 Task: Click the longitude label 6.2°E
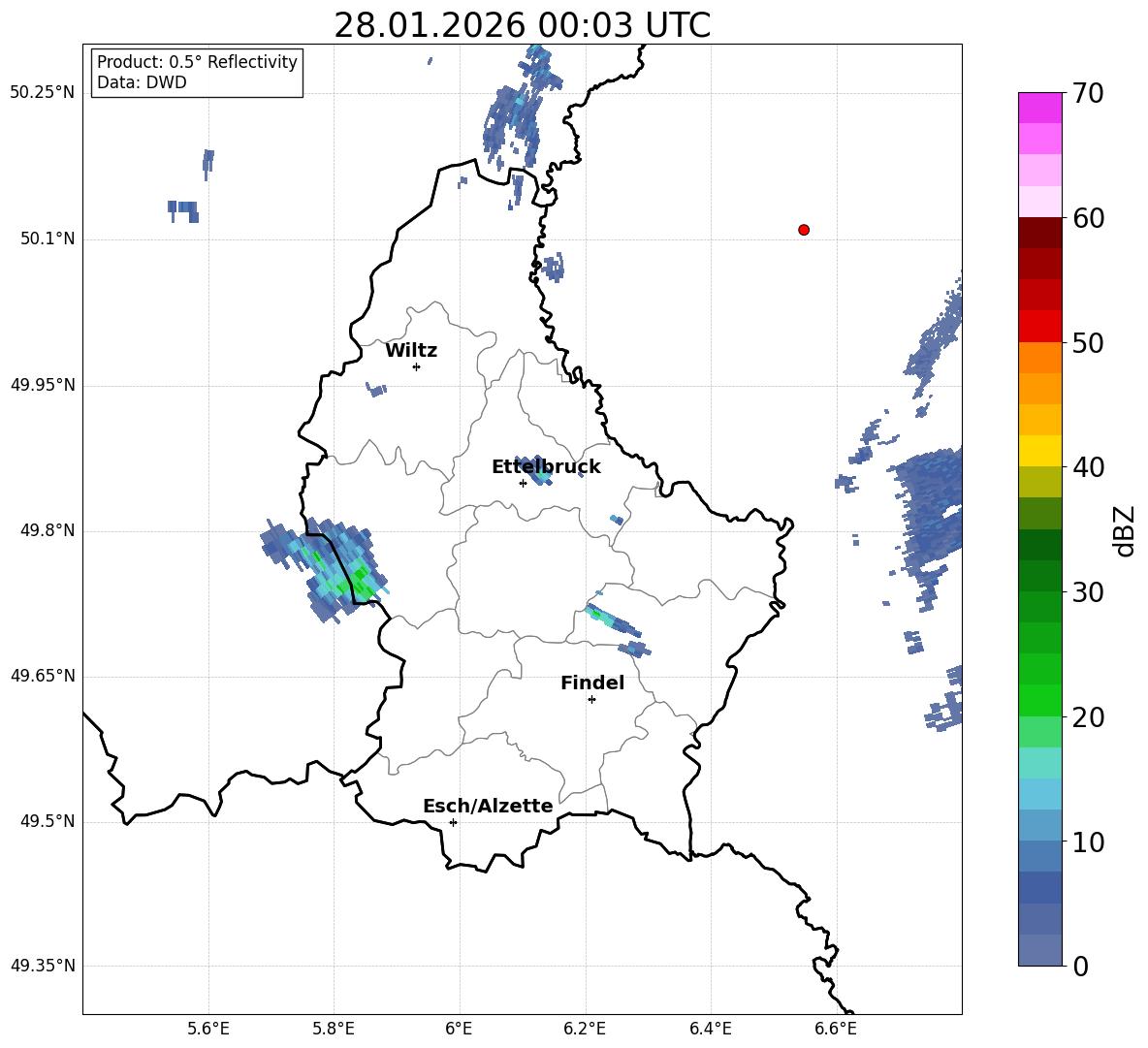(585, 1029)
